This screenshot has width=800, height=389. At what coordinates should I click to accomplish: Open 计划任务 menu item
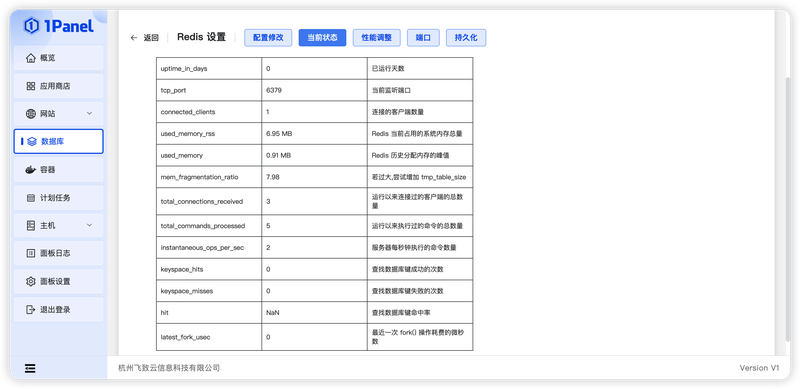59,198
